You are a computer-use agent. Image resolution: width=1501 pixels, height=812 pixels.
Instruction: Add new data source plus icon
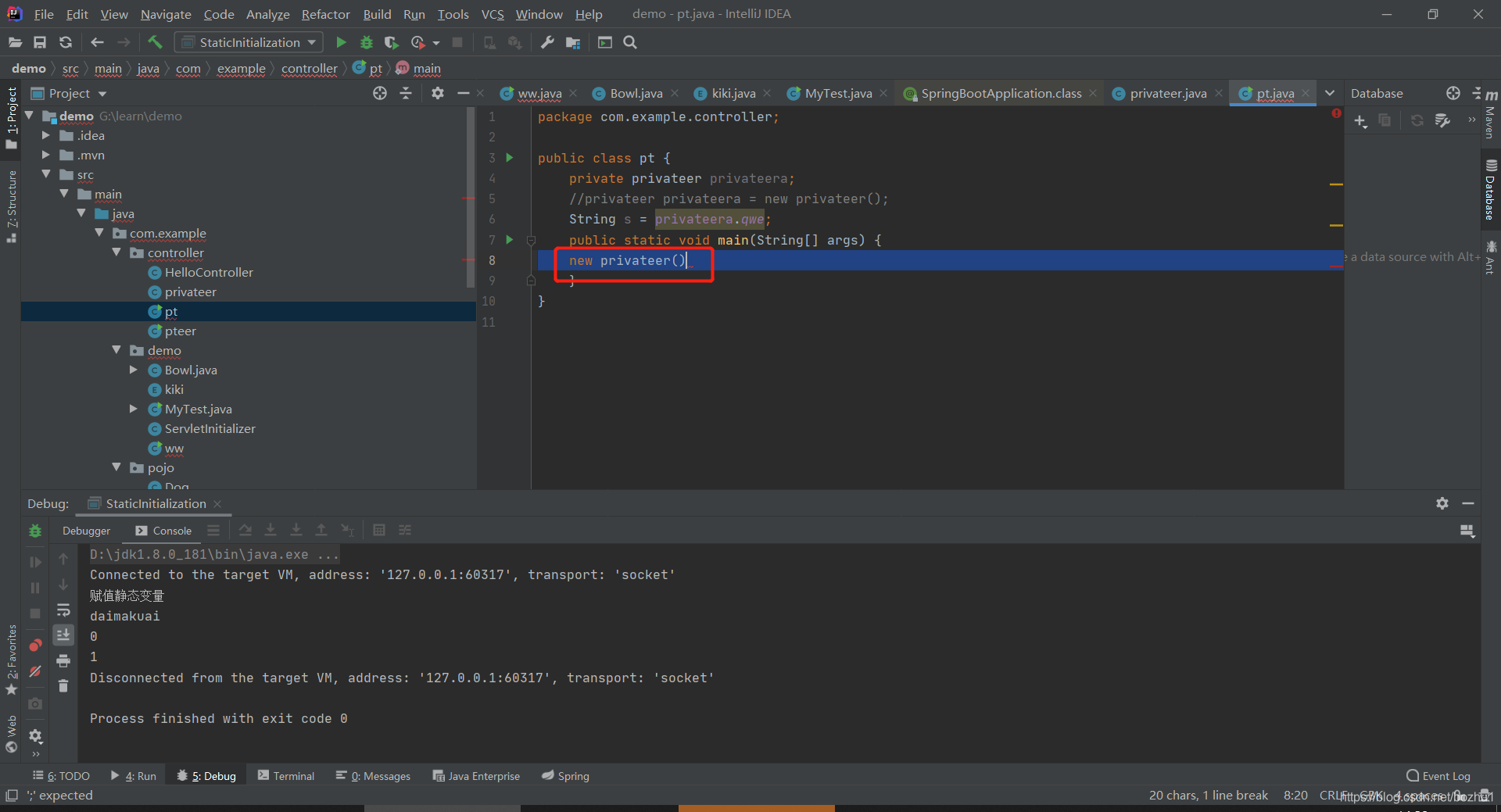tap(1361, 121)
